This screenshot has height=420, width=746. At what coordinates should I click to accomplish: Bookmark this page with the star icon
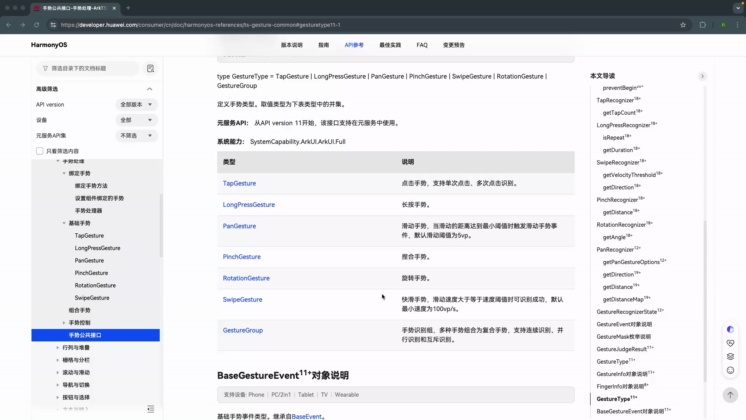pyautogui.click(x=683, y=24)
